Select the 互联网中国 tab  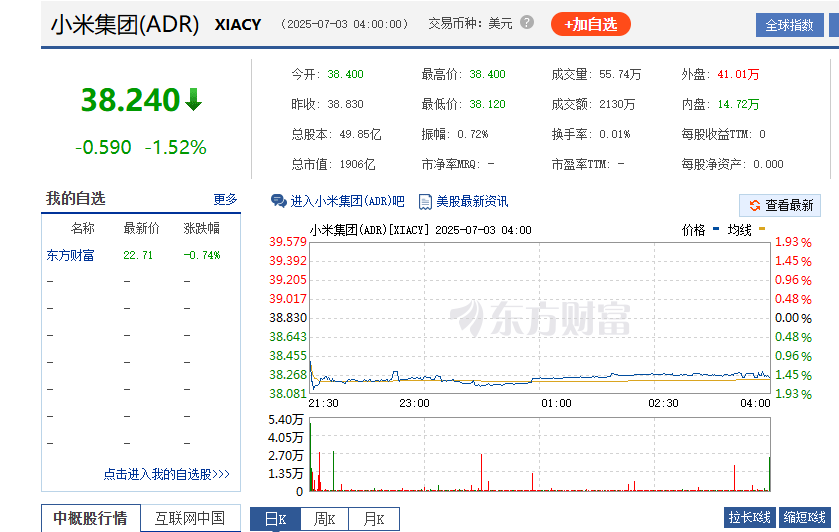[x=190, y=518]
